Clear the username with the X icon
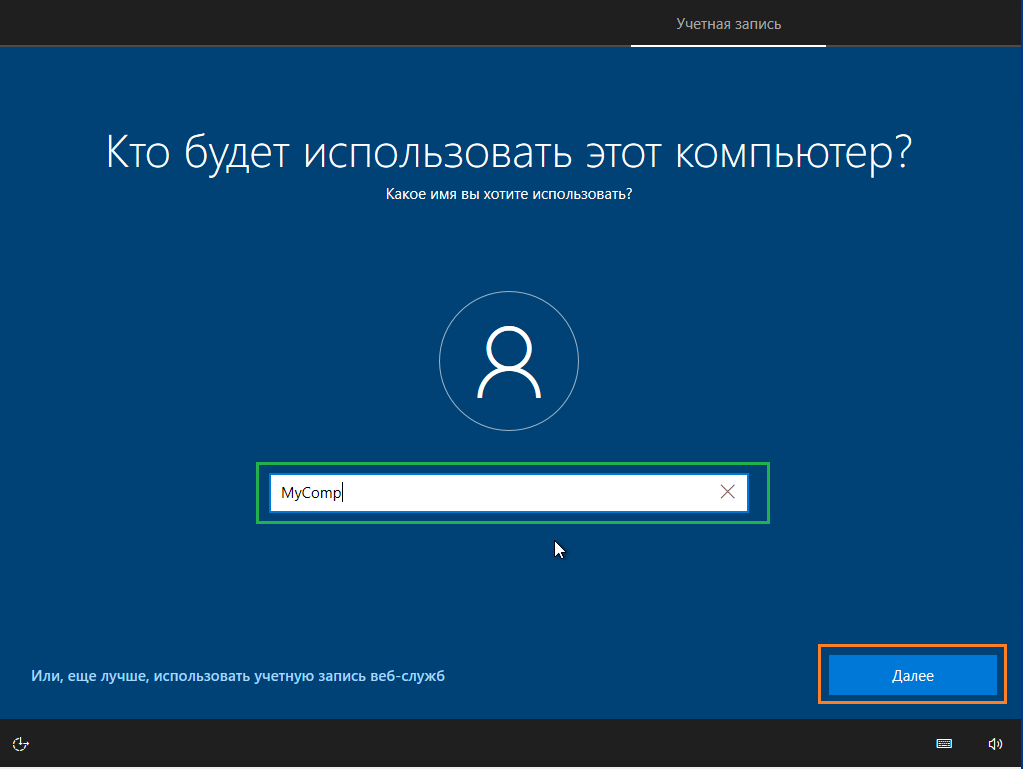This screenshot has width=1023, height=769. (727, 492)
